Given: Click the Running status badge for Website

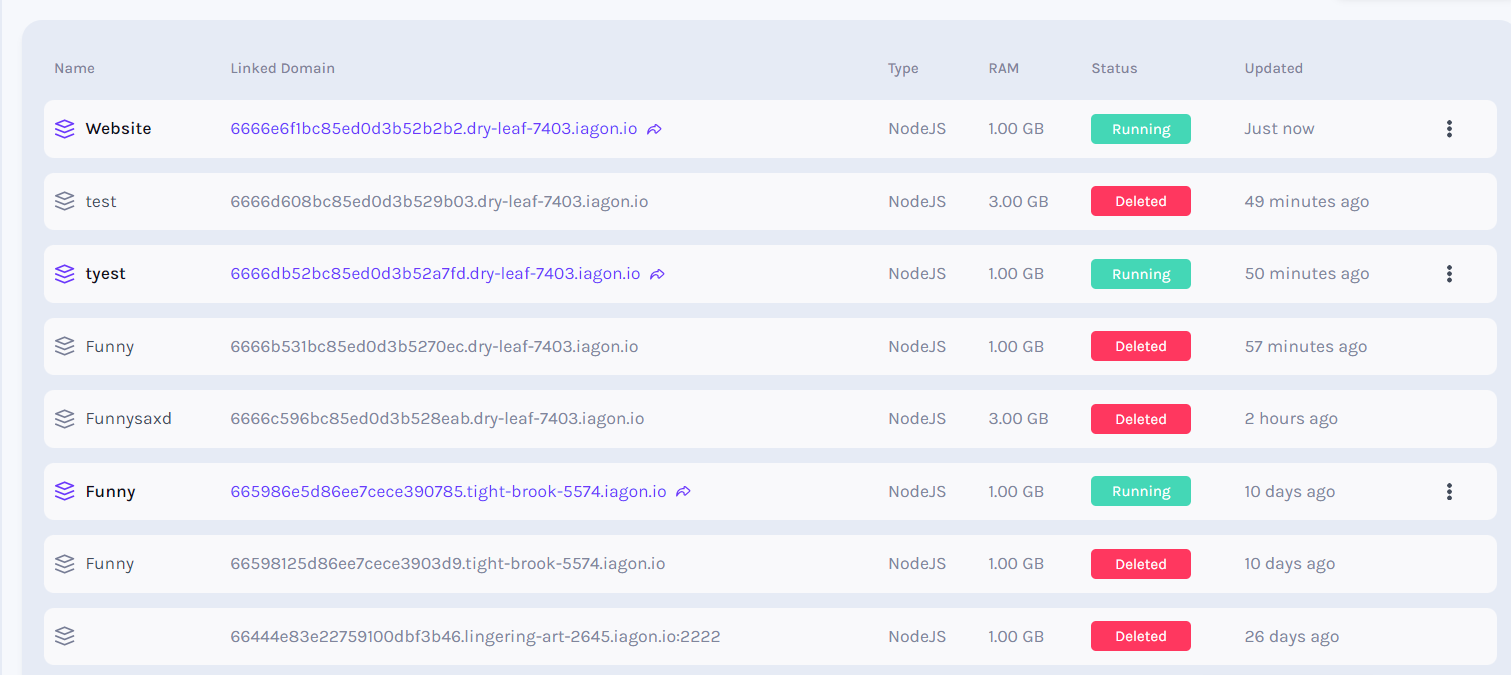Looking at the screenshot, I should (1140, 129).
